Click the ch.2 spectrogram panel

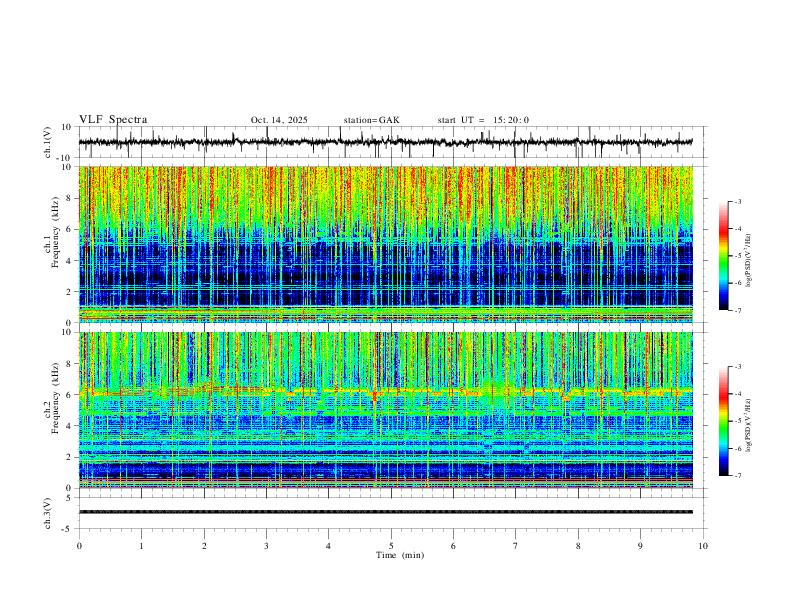click(386, 410)
